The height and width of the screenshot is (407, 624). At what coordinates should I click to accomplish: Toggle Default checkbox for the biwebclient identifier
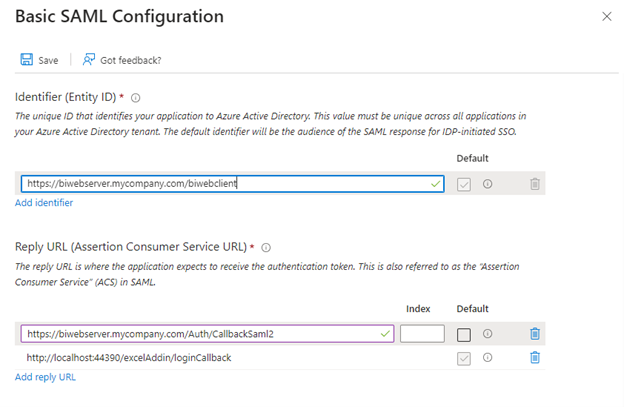point(463,184)
